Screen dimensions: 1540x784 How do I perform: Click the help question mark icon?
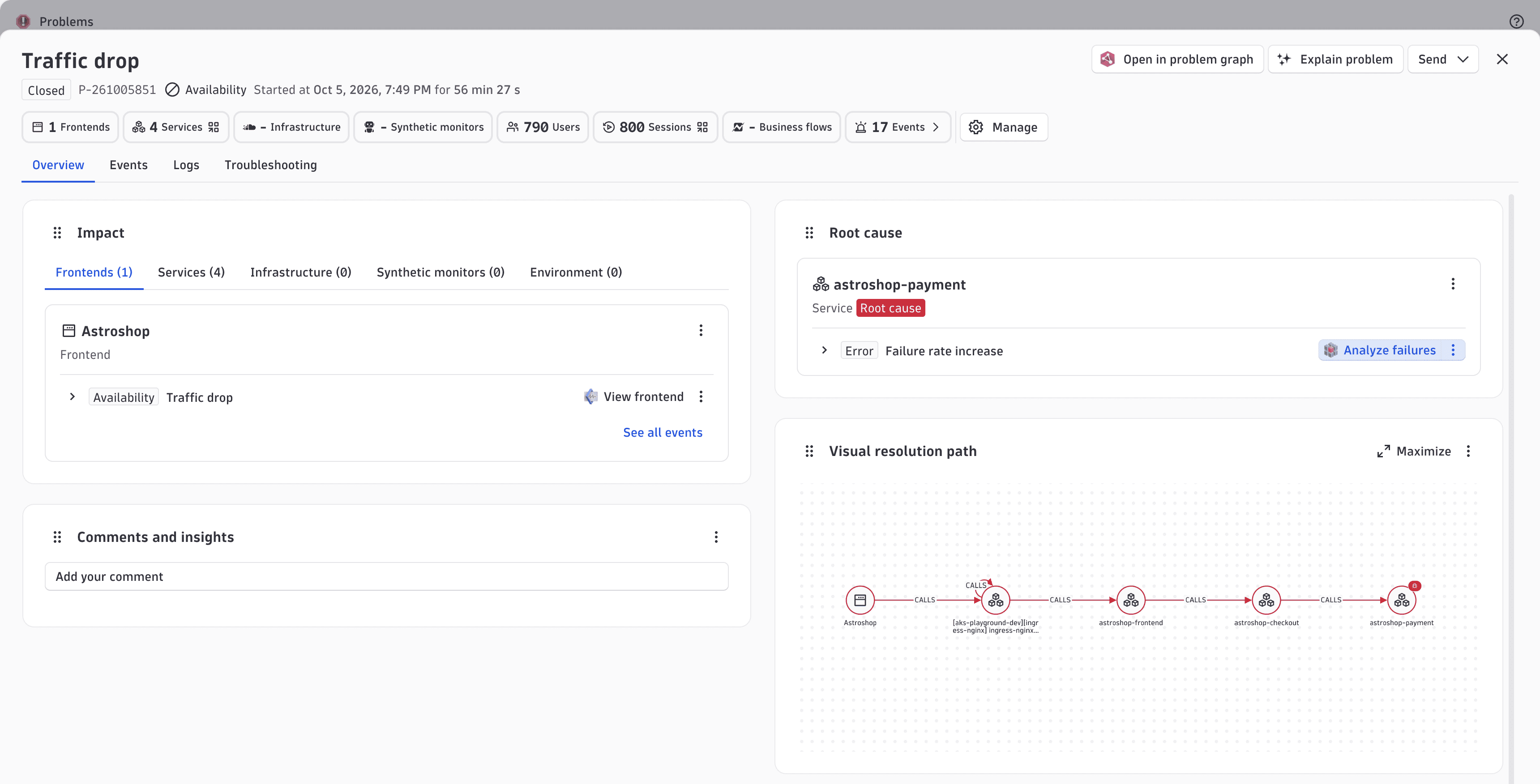(1516, 21)
